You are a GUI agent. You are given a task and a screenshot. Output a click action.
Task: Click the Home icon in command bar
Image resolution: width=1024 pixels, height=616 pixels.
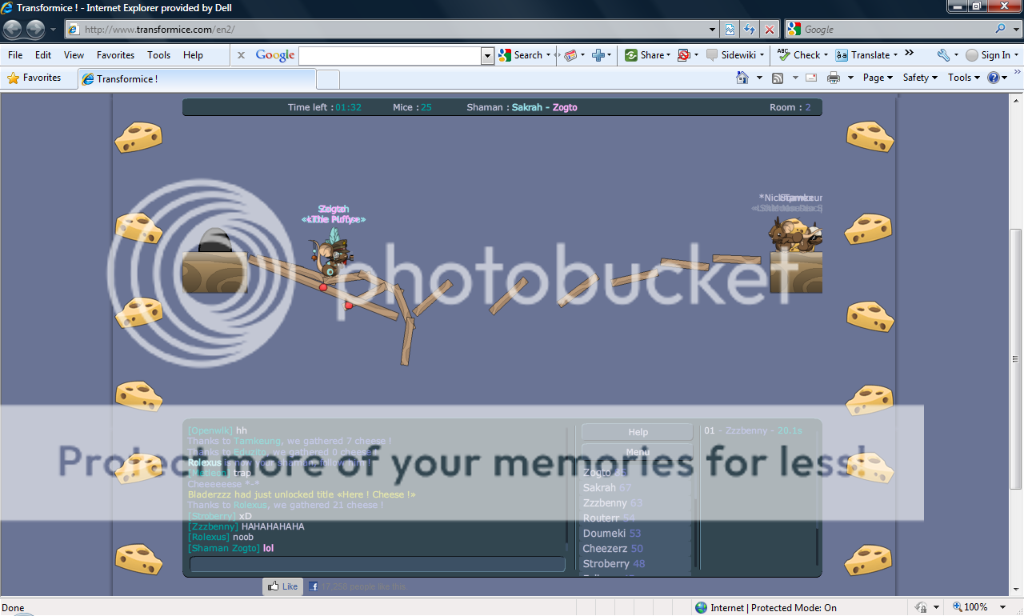click(742, 77)
